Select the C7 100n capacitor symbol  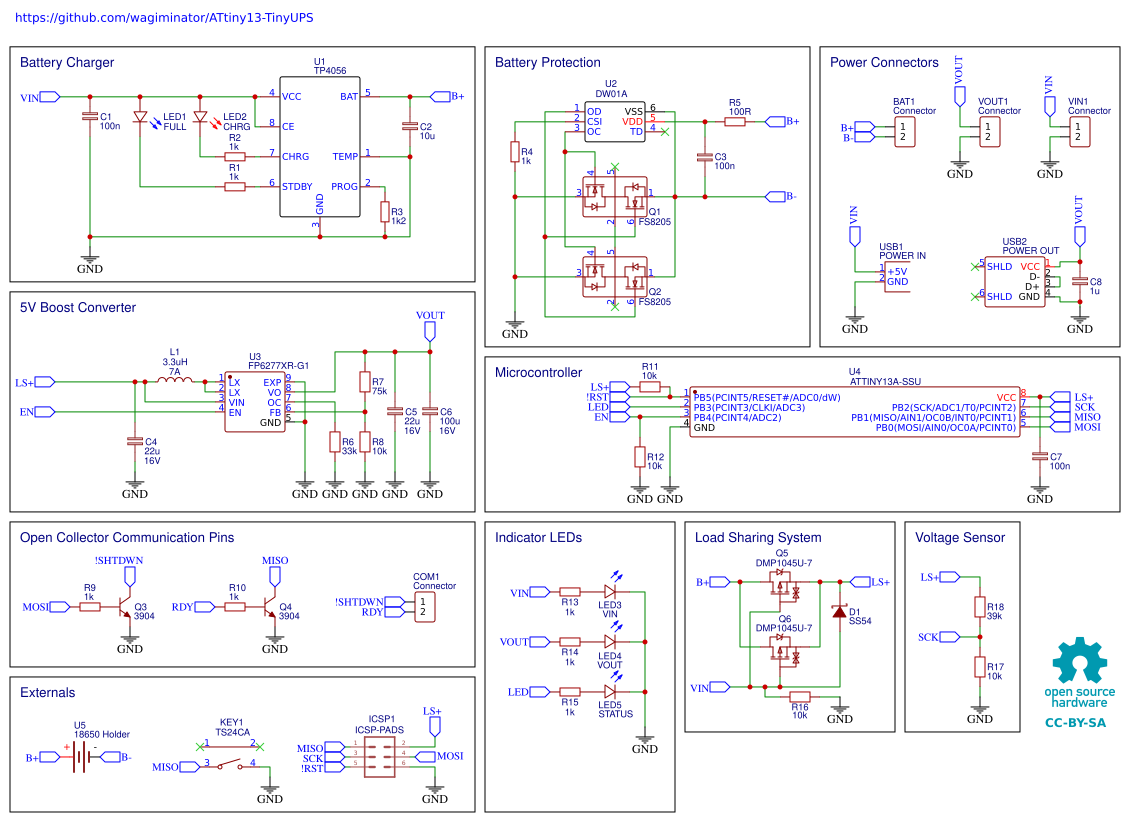pos(1039,456)
